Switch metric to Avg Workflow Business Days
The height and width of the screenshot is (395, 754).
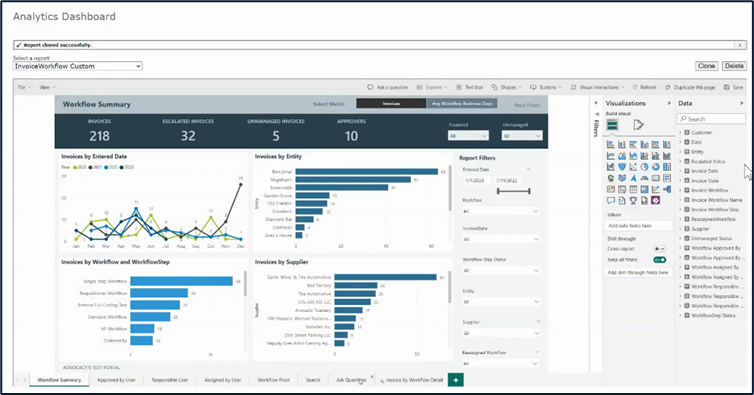point(462,103)
